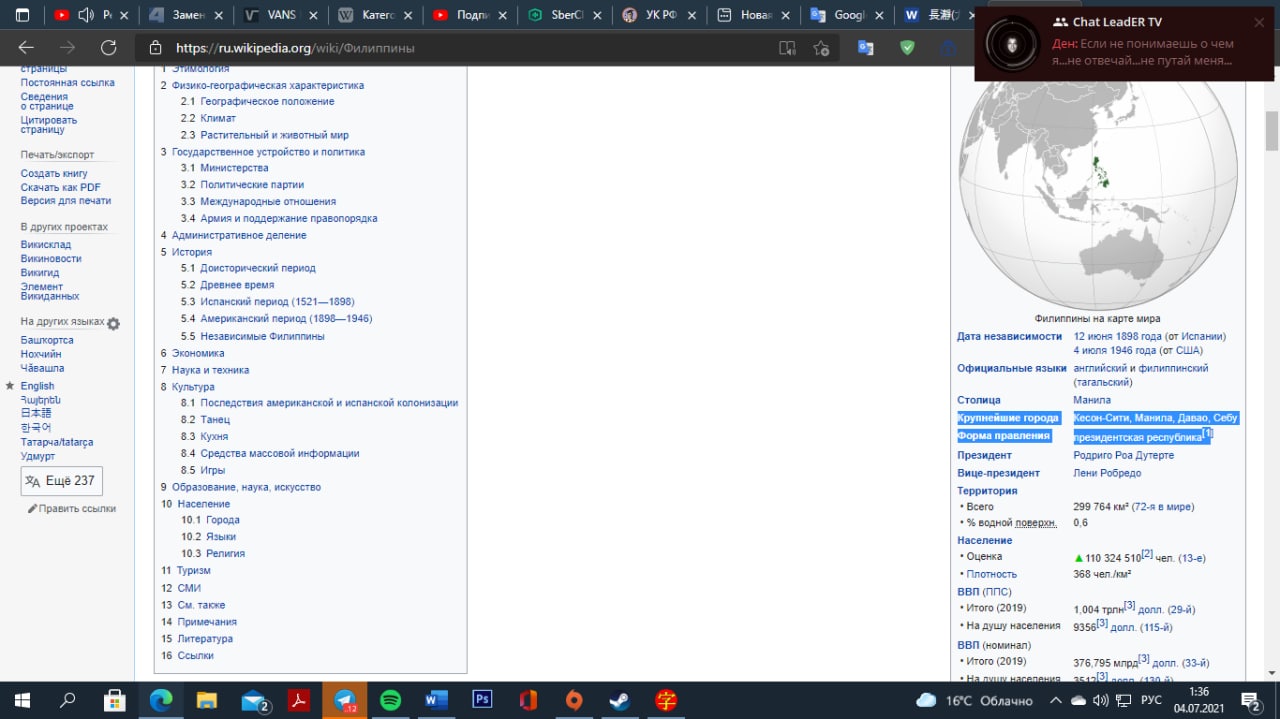Open Родриго Роа Дутерте link
This screenshot has width=1280, height=719.
tap(1123, 455)
